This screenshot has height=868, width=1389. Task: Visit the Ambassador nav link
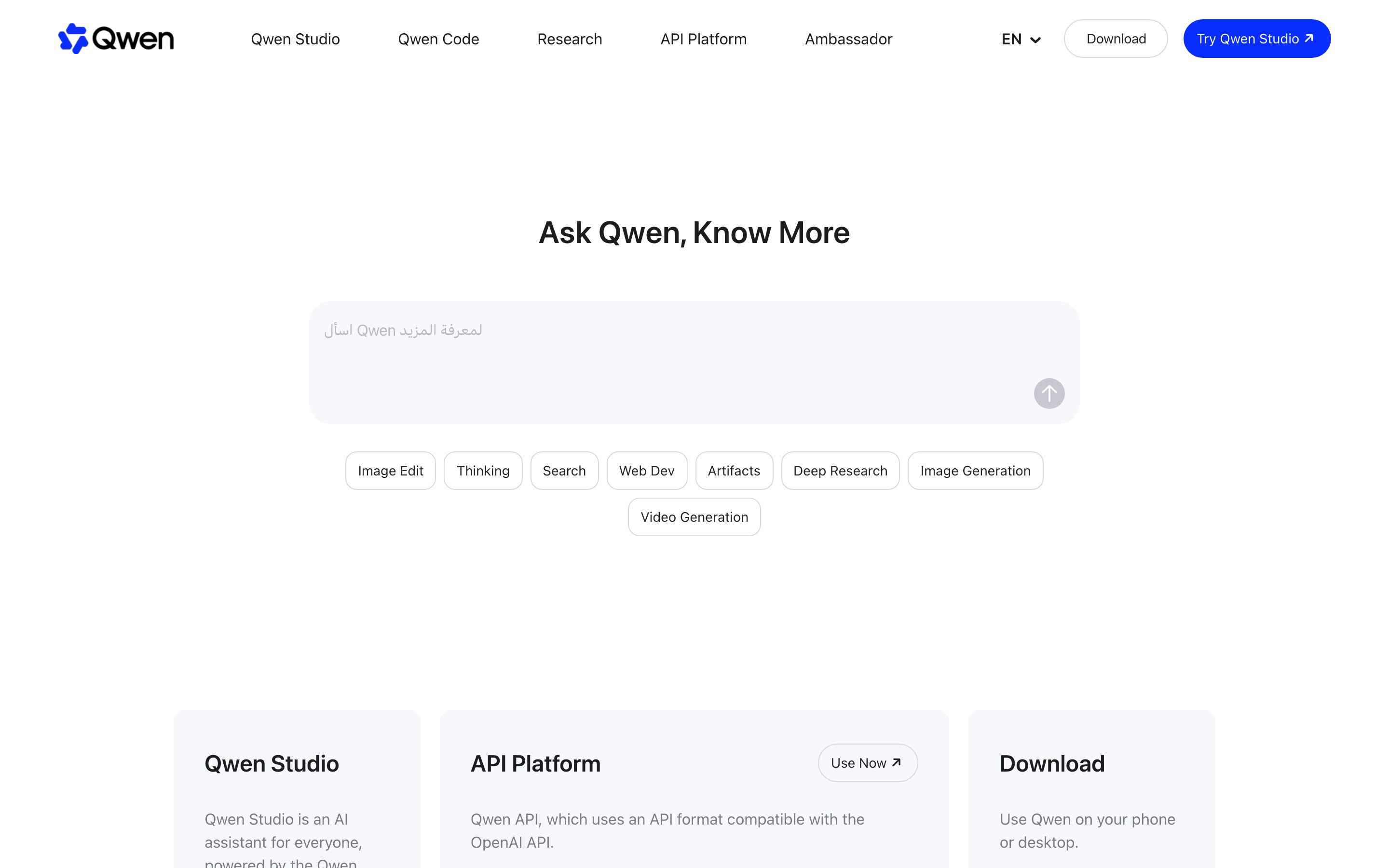tap(848, 39)
